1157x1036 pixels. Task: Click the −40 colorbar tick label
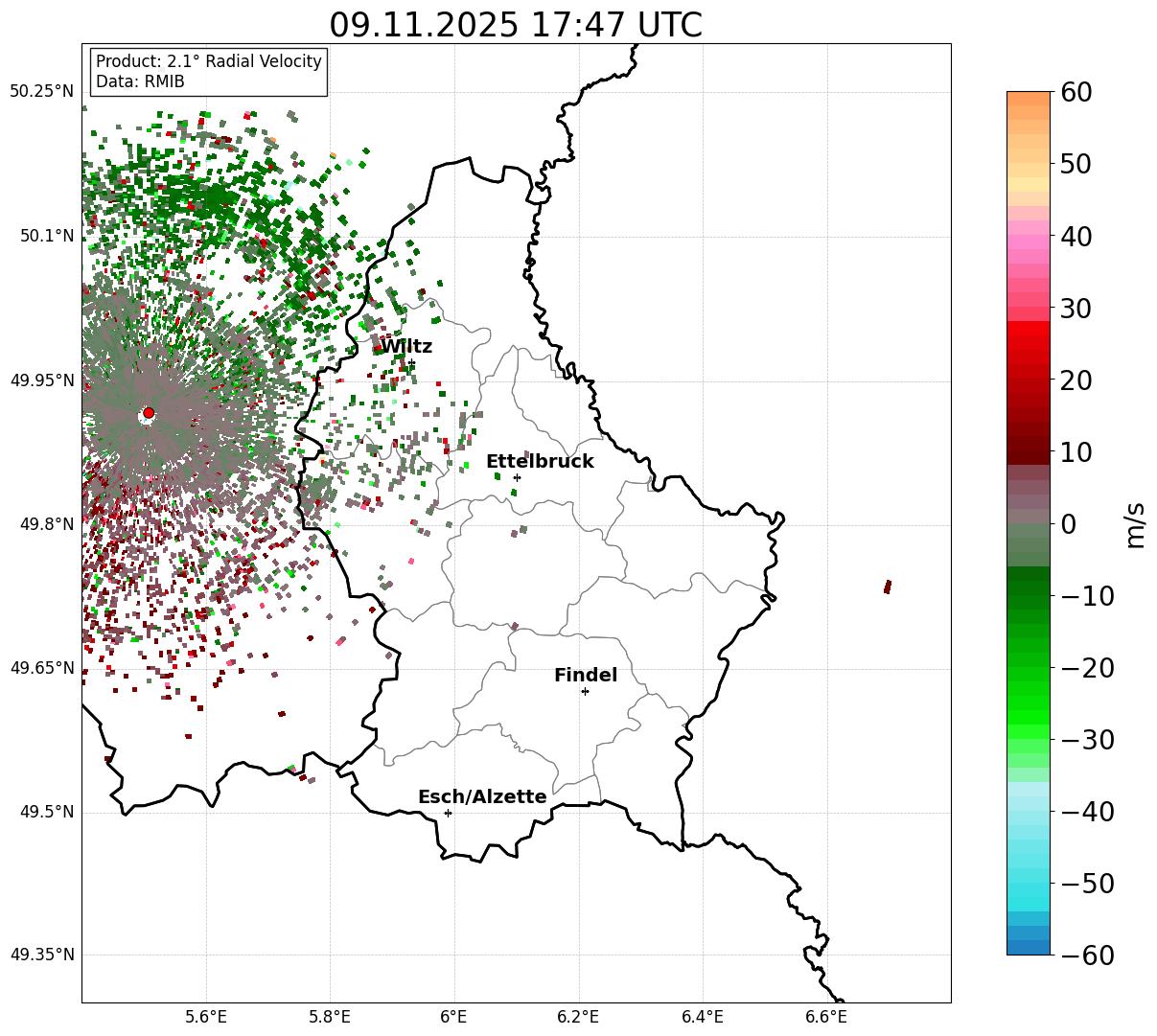1086,811
